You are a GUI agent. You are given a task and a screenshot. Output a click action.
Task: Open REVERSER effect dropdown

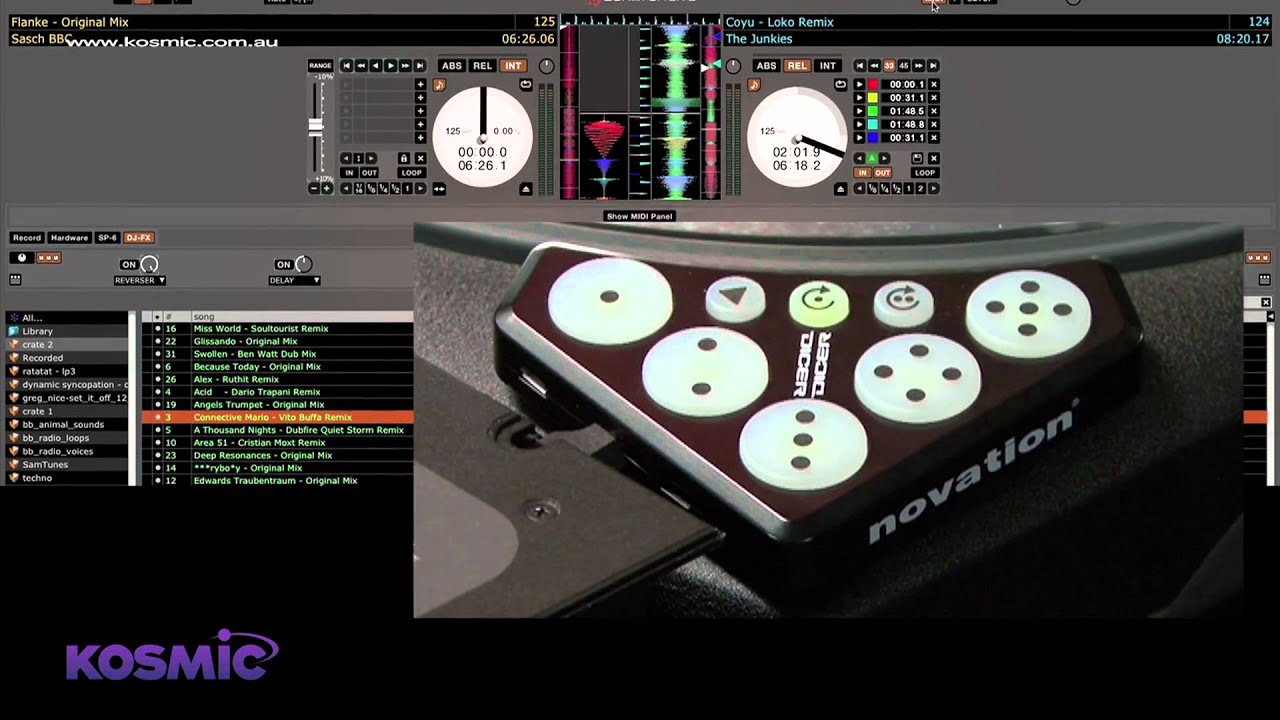tap(140, 281)
